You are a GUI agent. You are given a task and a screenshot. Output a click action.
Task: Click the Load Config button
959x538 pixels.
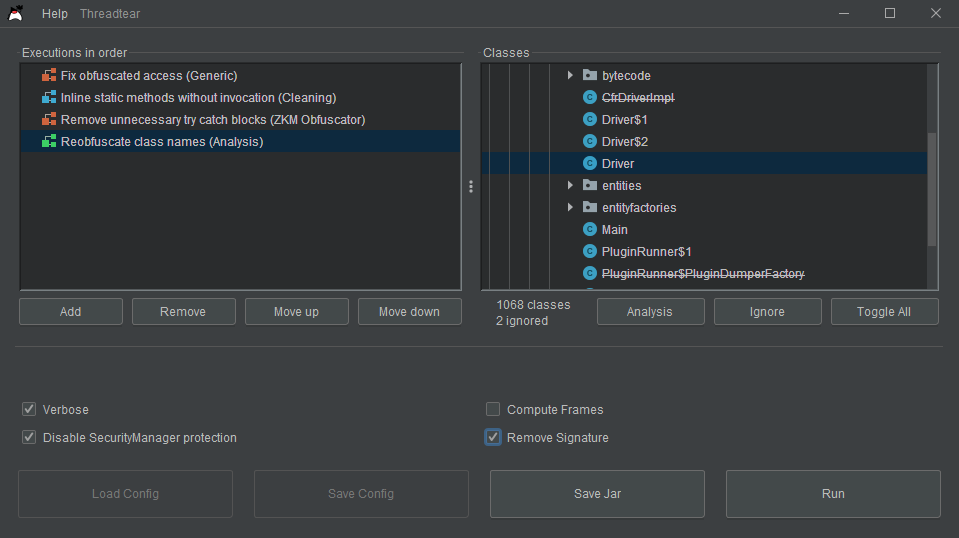pyautogui.click(x=125, y=494)
